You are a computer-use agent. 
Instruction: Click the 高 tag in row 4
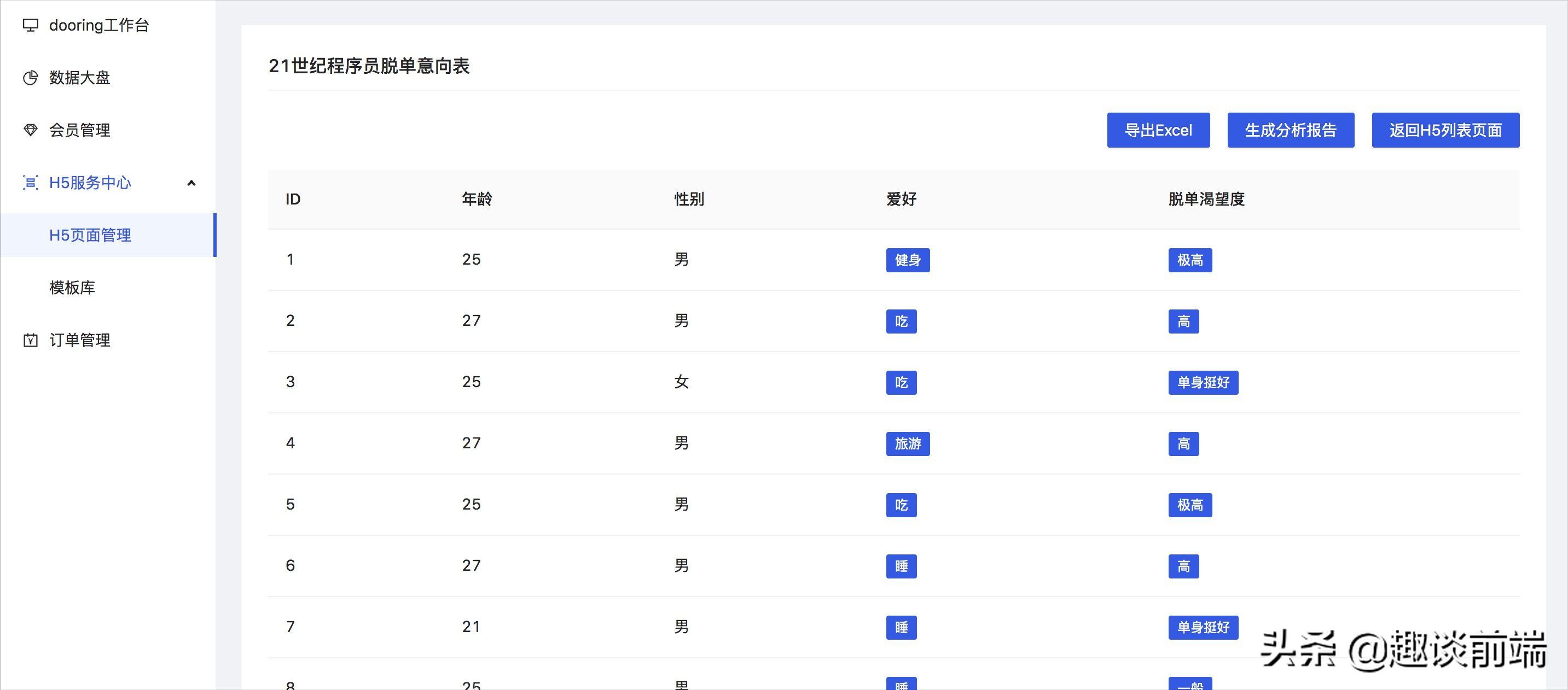click(x=1183, y=443)
